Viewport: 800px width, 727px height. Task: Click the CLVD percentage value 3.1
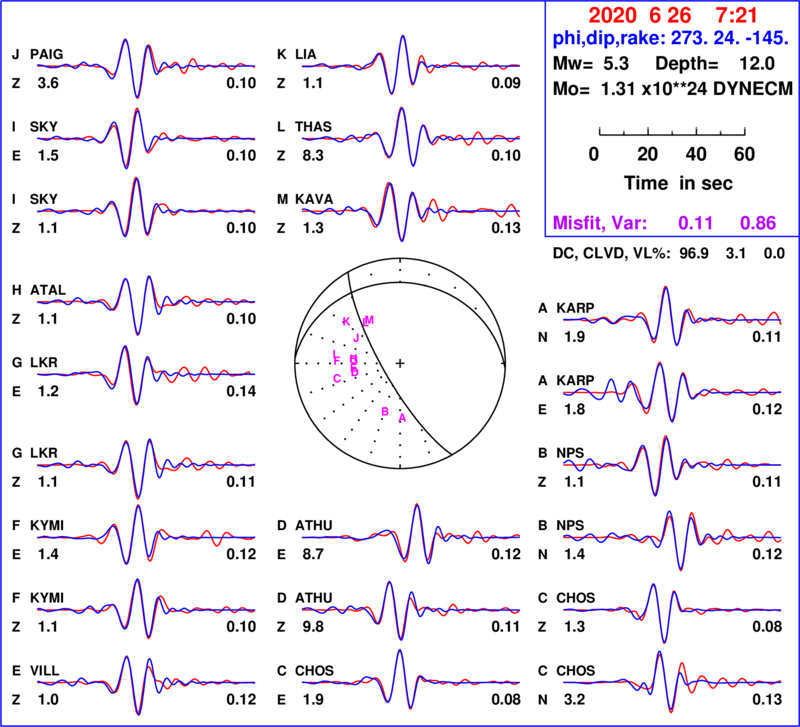[x=735, y=254]
